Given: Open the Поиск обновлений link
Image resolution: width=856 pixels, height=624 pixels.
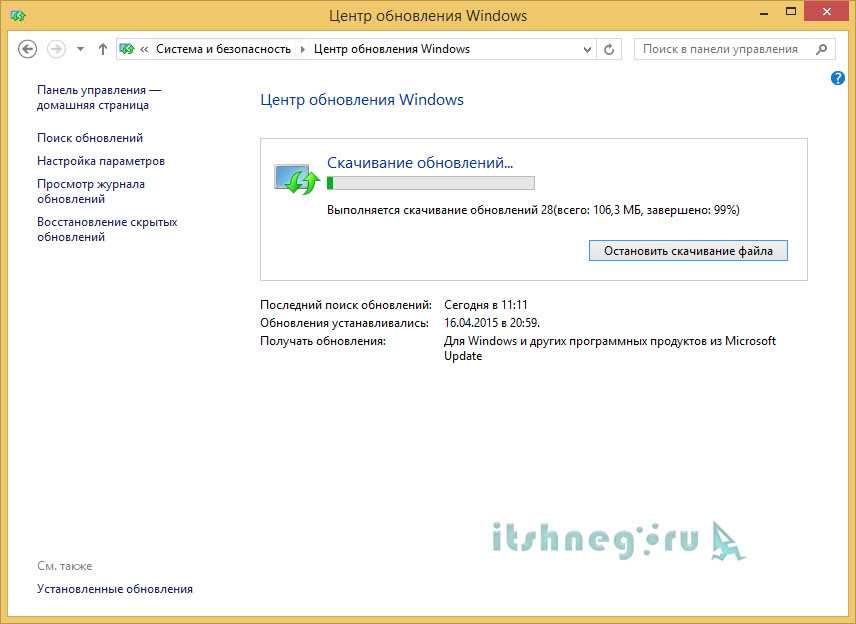Looking at the screenshot, I should pyautogui.click(x=90, y=138).
